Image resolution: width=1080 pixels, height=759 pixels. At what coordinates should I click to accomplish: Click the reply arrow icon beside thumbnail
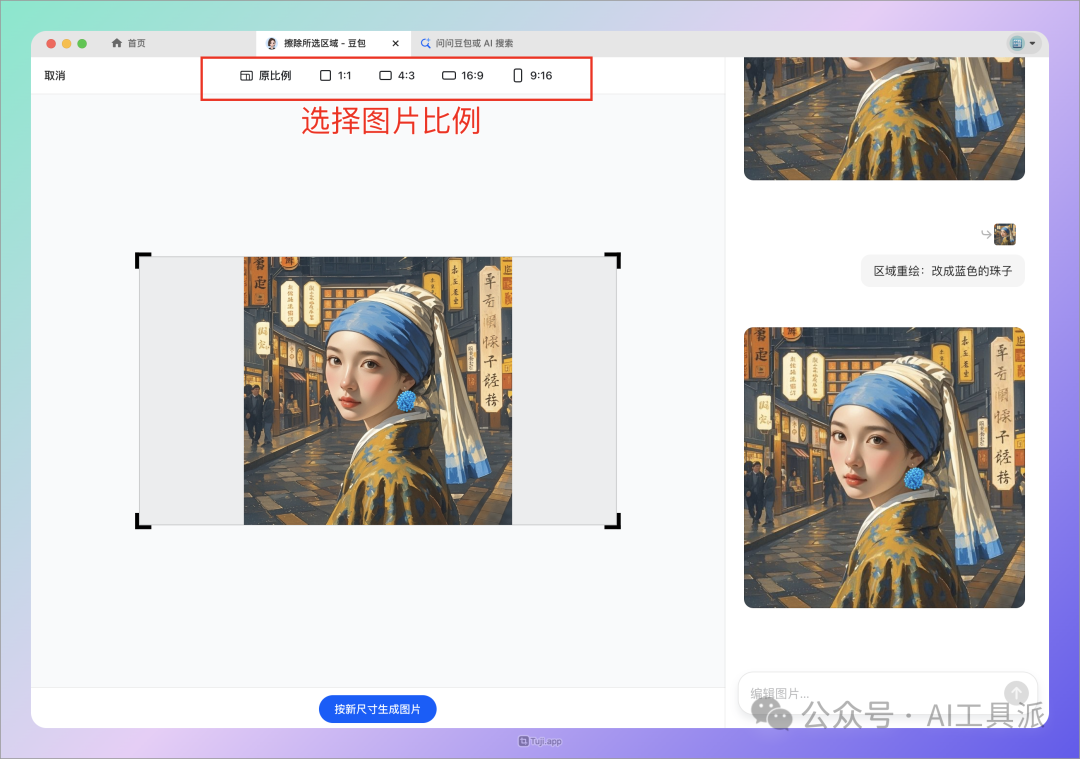tap(986, 235)
